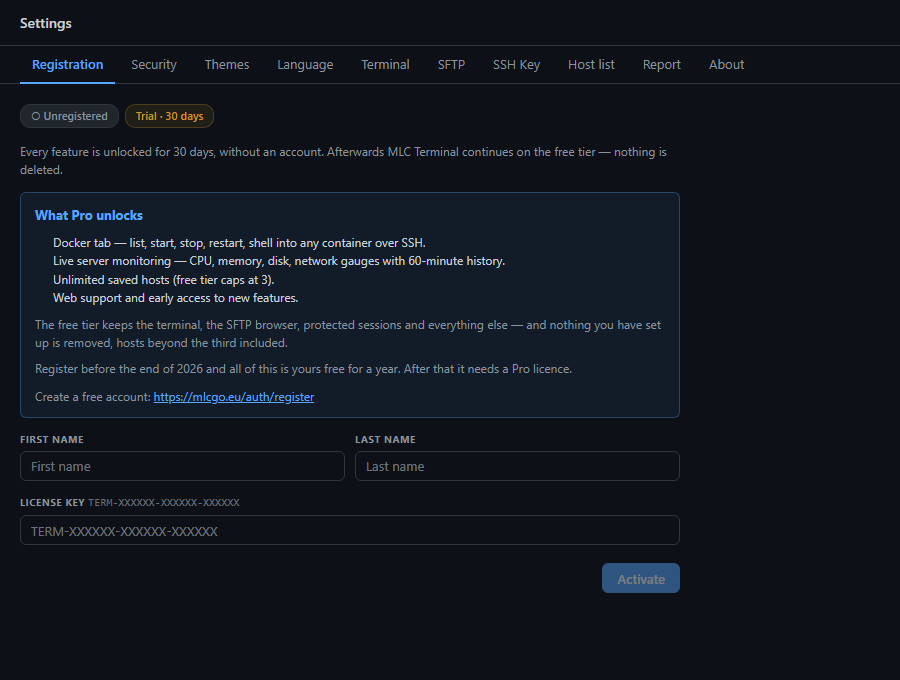The height and width of the screenshot is (680, 900).
Task: Open the Host list tab
Action: (x=591, y=64)
